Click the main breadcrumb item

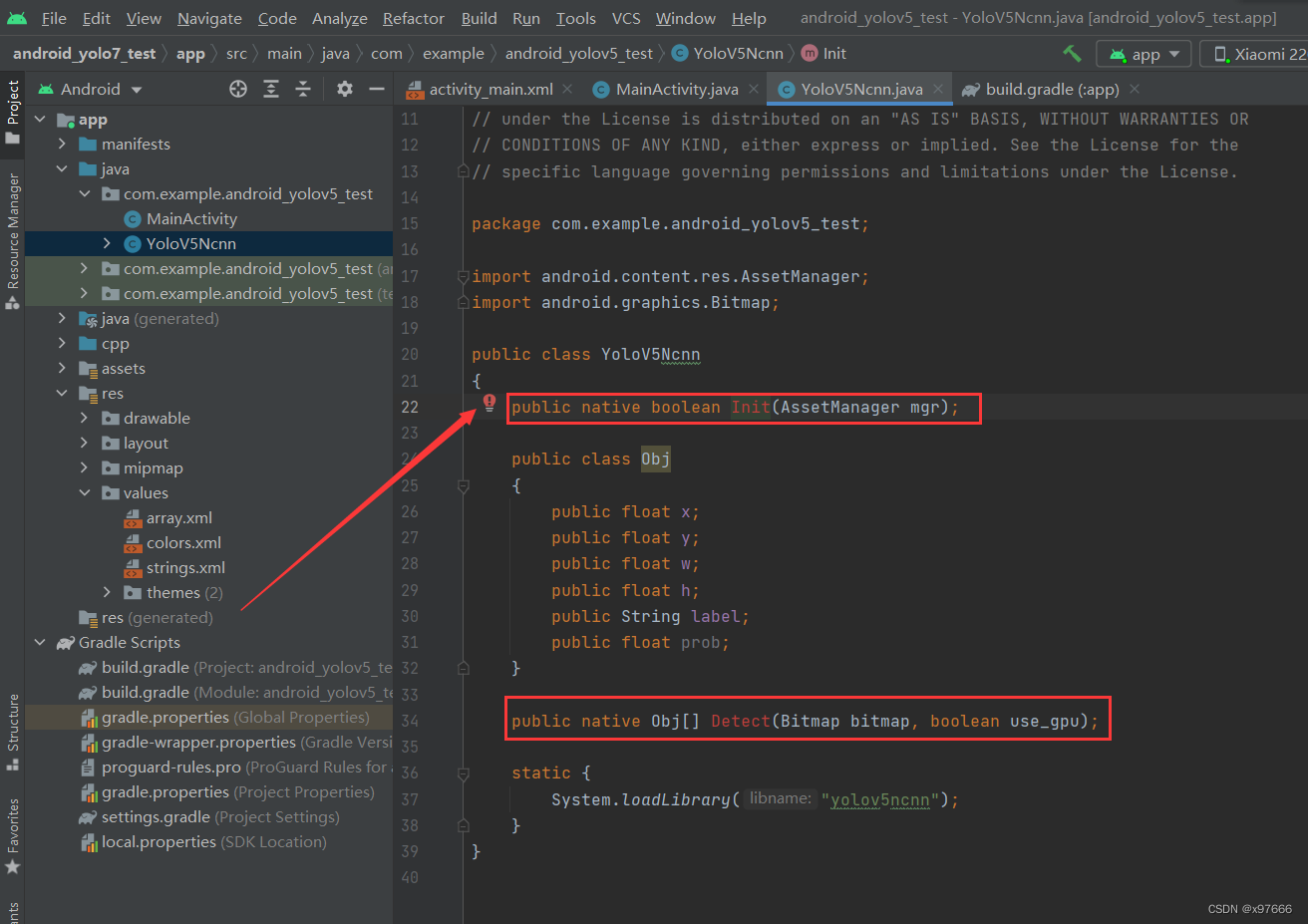(284, 54)
